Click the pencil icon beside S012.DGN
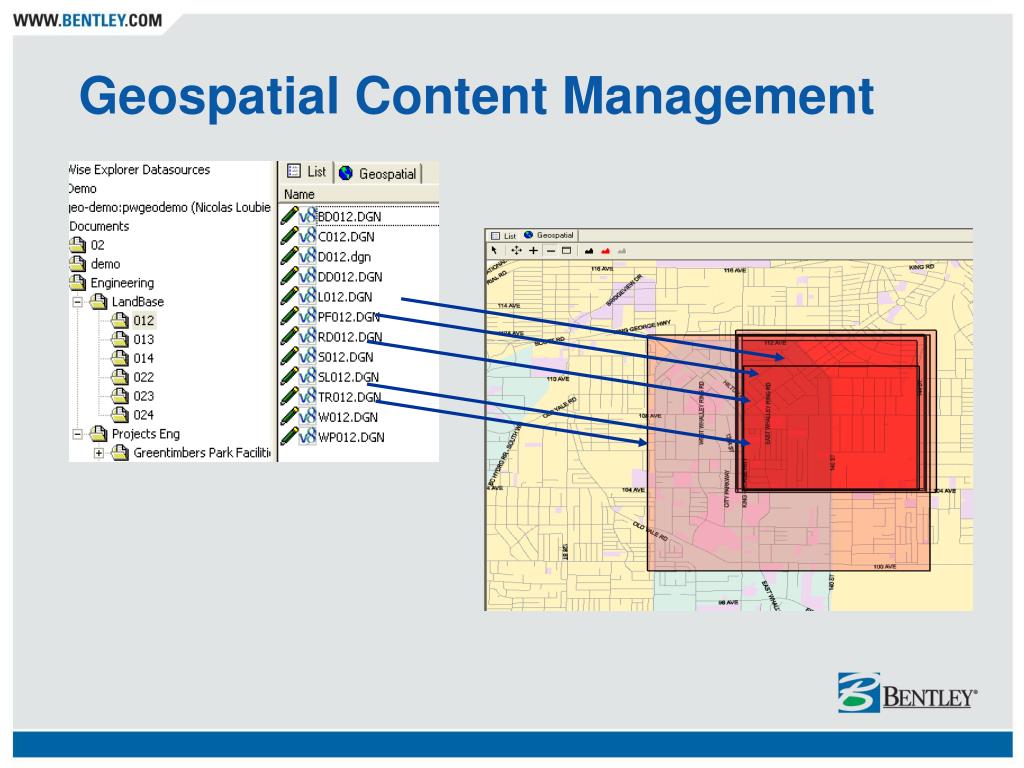The width and height of the screenshot is (1024, 768). [289, 357]
